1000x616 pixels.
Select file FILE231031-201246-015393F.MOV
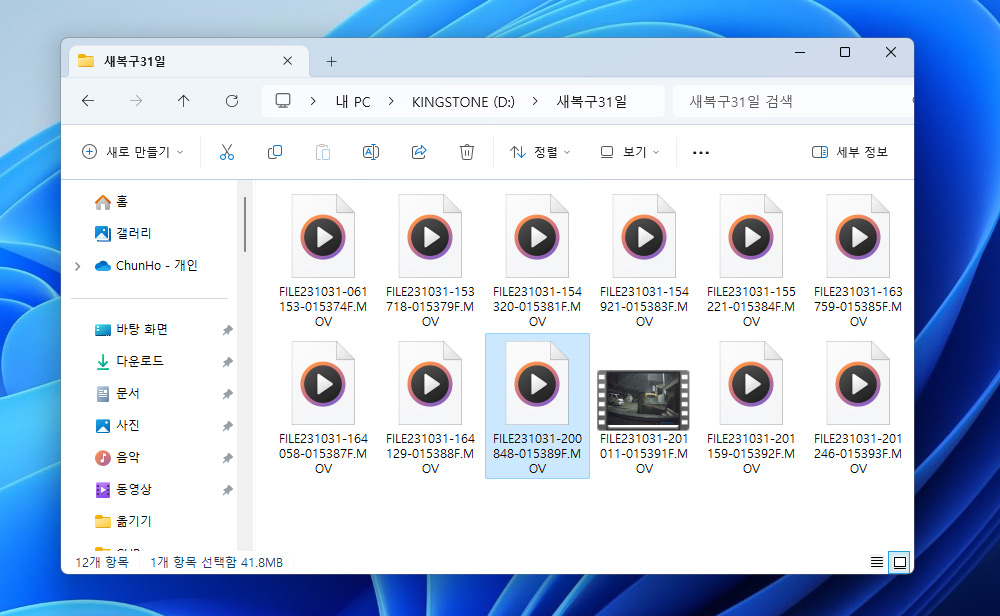(x=858, y=407)
